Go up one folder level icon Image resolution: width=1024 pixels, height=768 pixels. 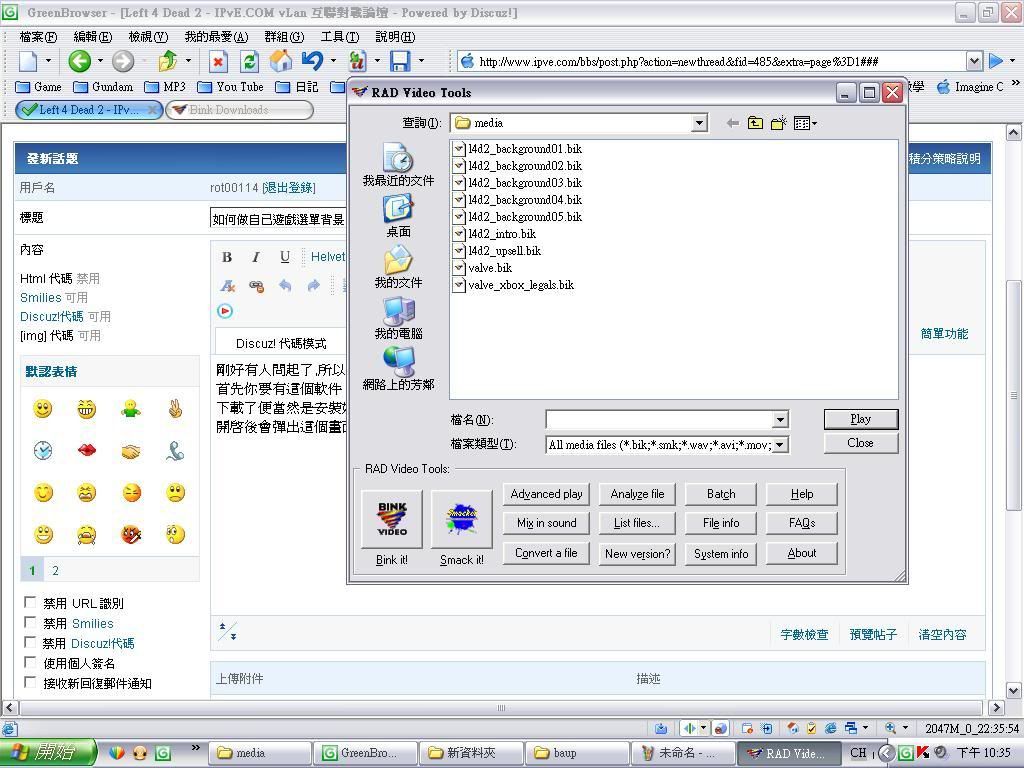pos(755,123)
